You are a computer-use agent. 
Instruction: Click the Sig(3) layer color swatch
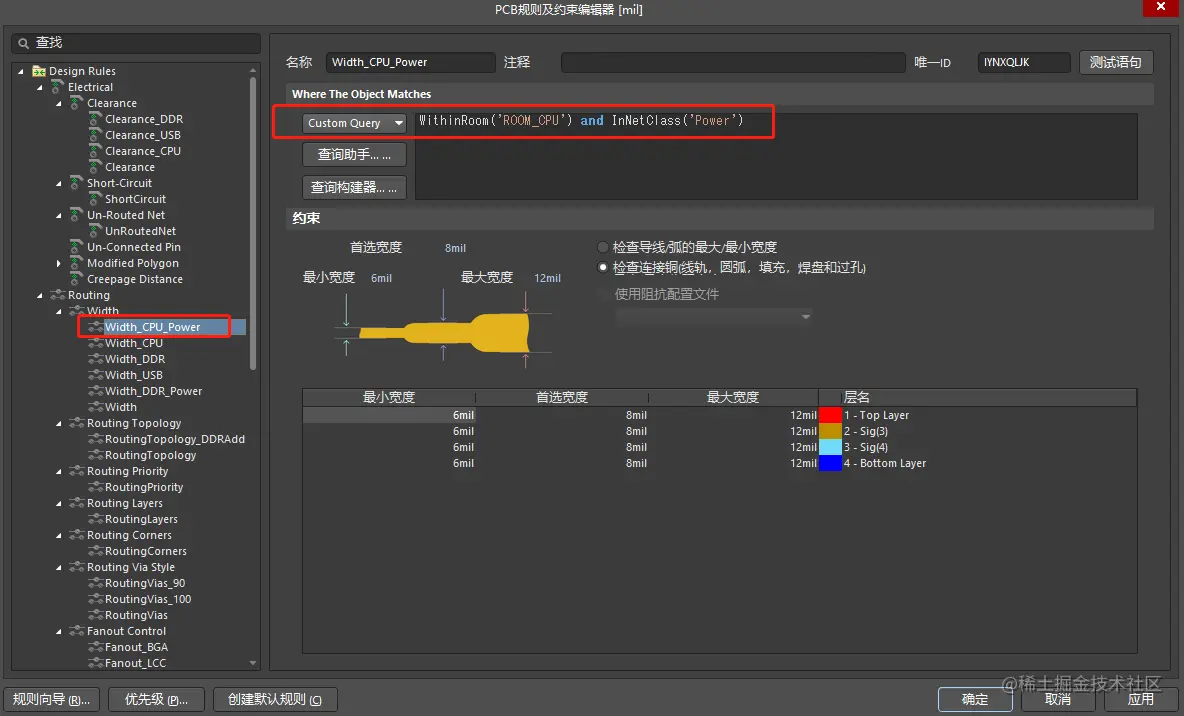[831, 431]
